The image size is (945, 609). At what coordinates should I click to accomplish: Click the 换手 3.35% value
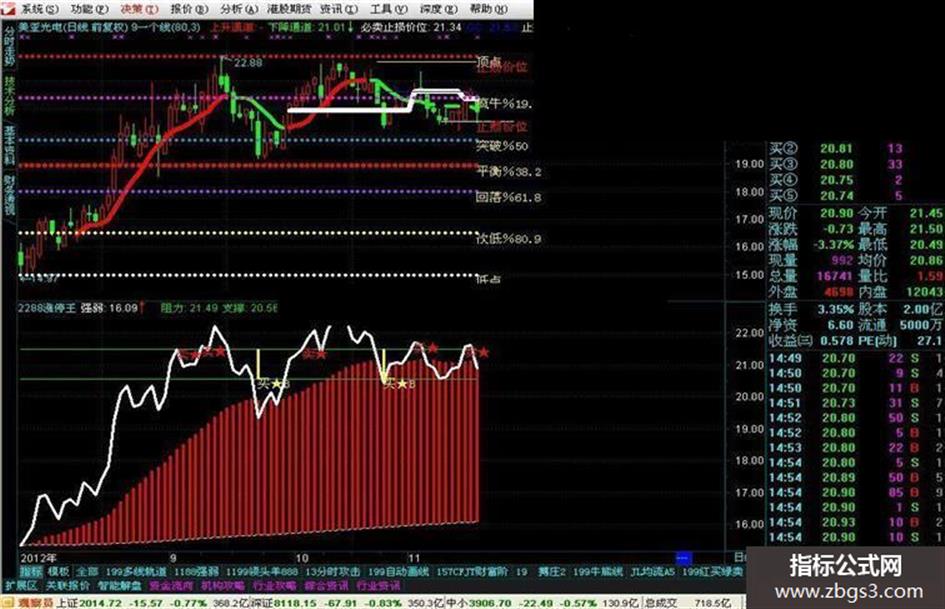pyautogui.click(x=835, y=309)
